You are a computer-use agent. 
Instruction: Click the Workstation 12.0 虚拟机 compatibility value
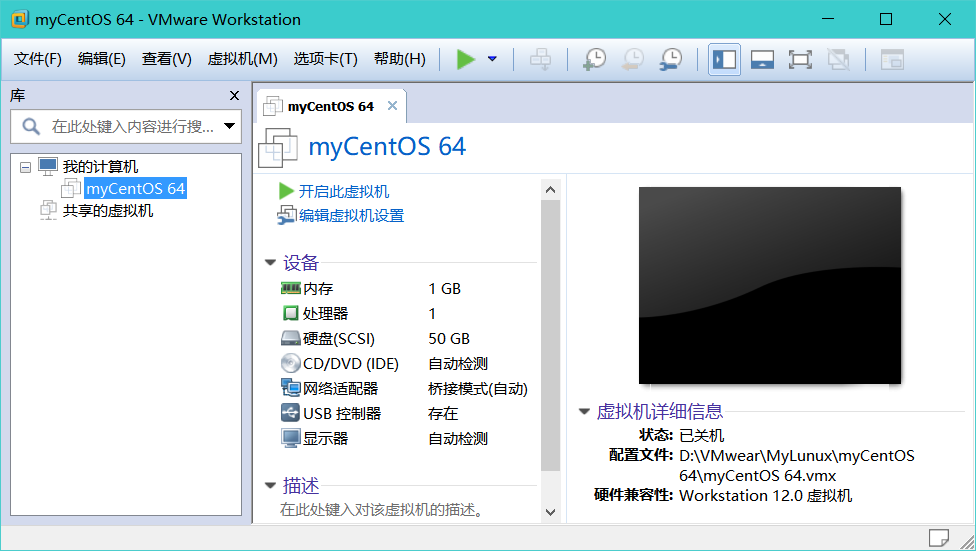click(x=766, y=496)
